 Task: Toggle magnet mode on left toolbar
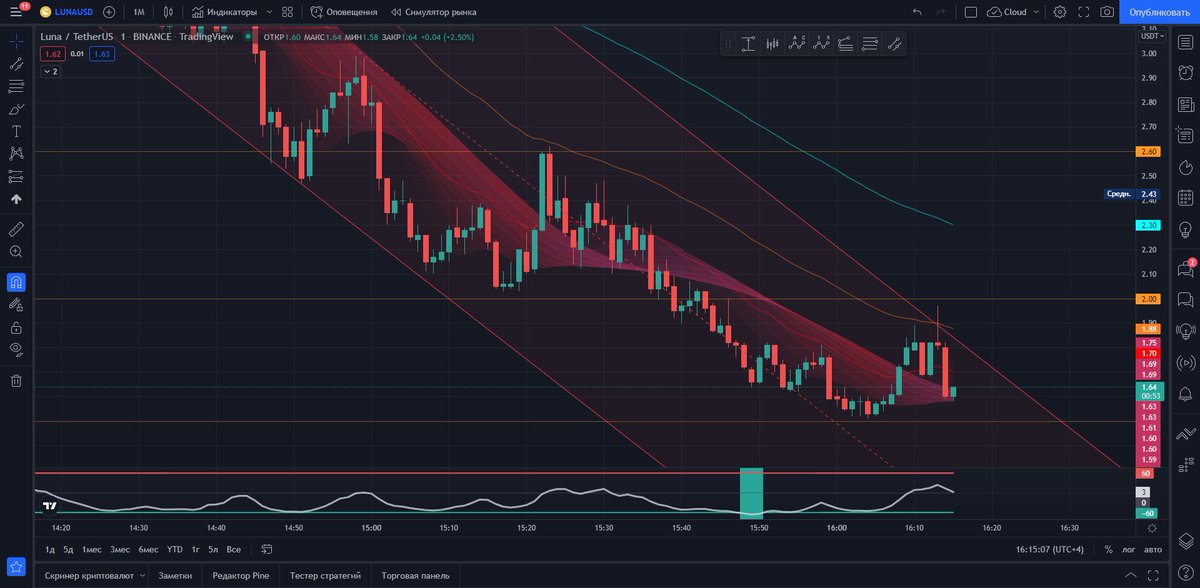coord(16,281)
